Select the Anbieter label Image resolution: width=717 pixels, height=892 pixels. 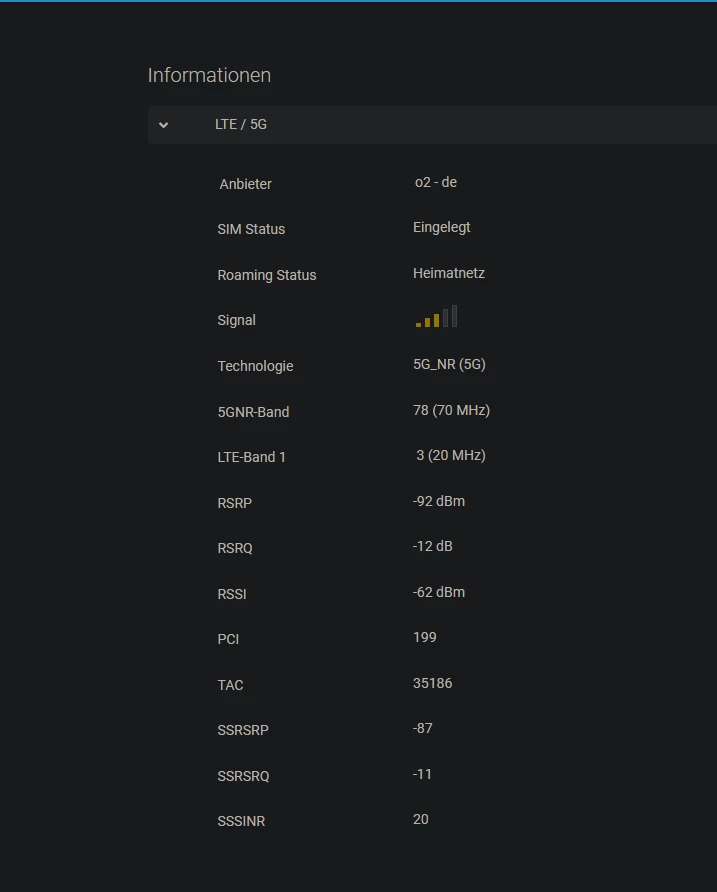coord(245,184)
